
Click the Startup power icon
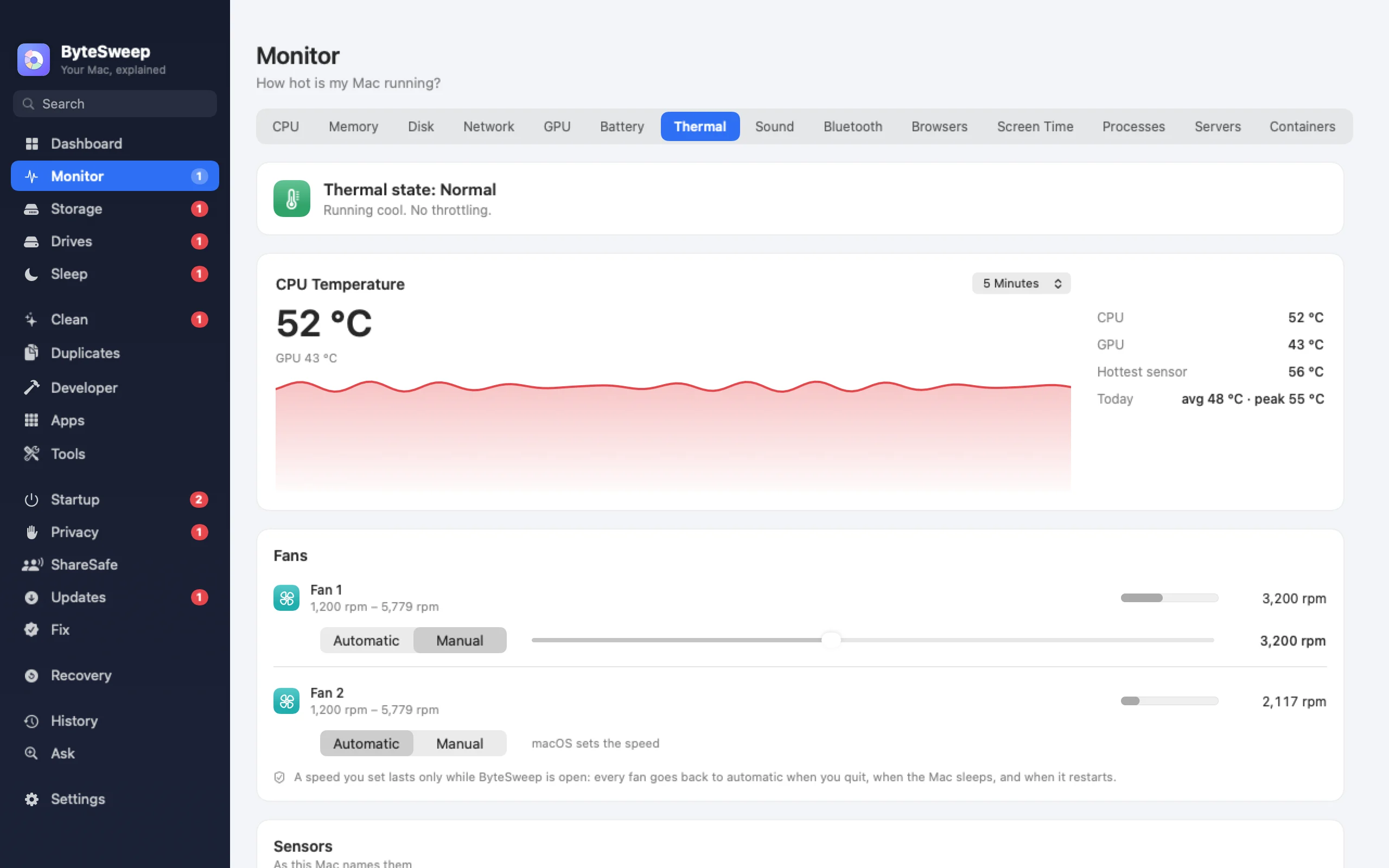tap(31, 500)
